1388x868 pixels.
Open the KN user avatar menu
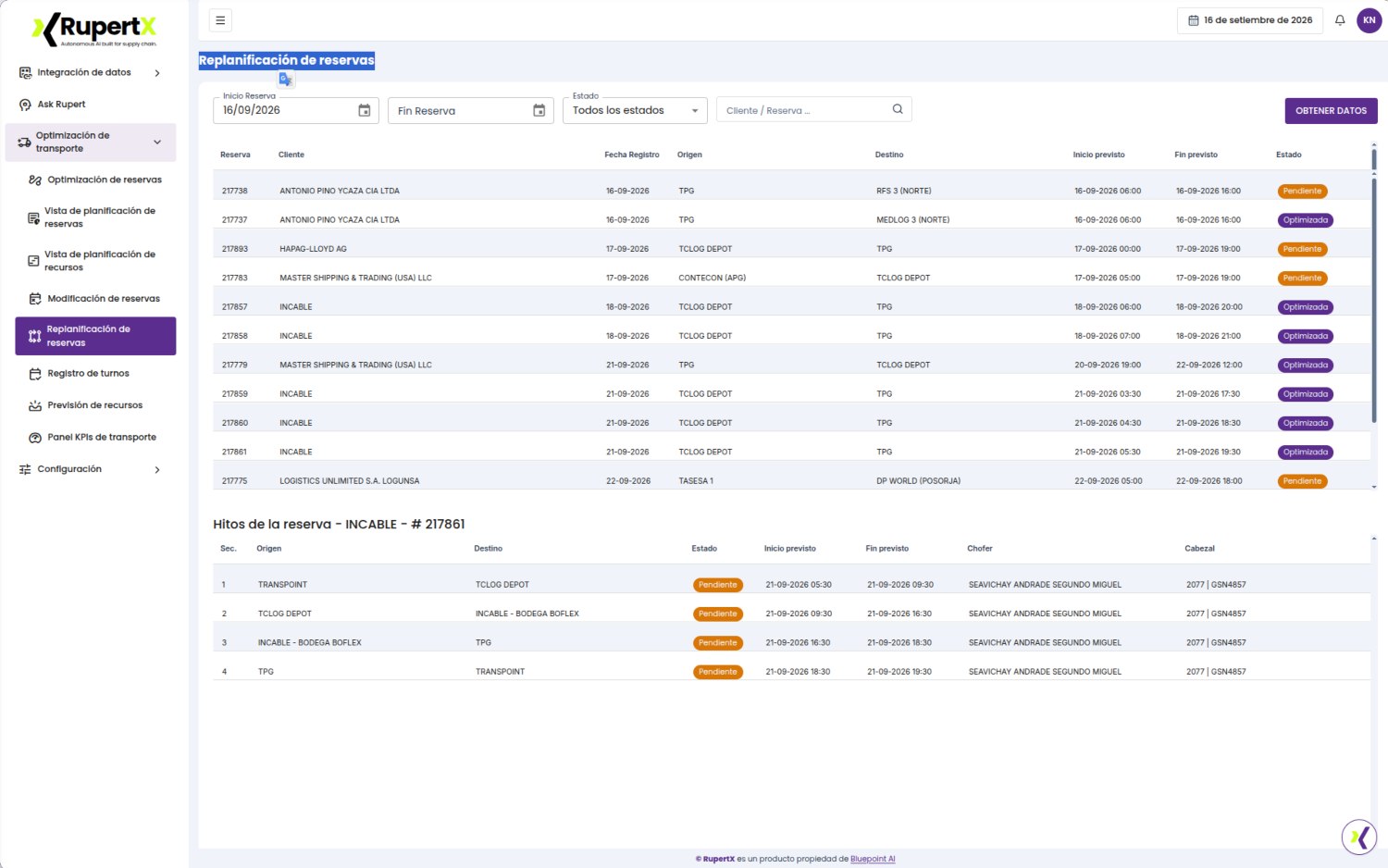coord(1369,20)
